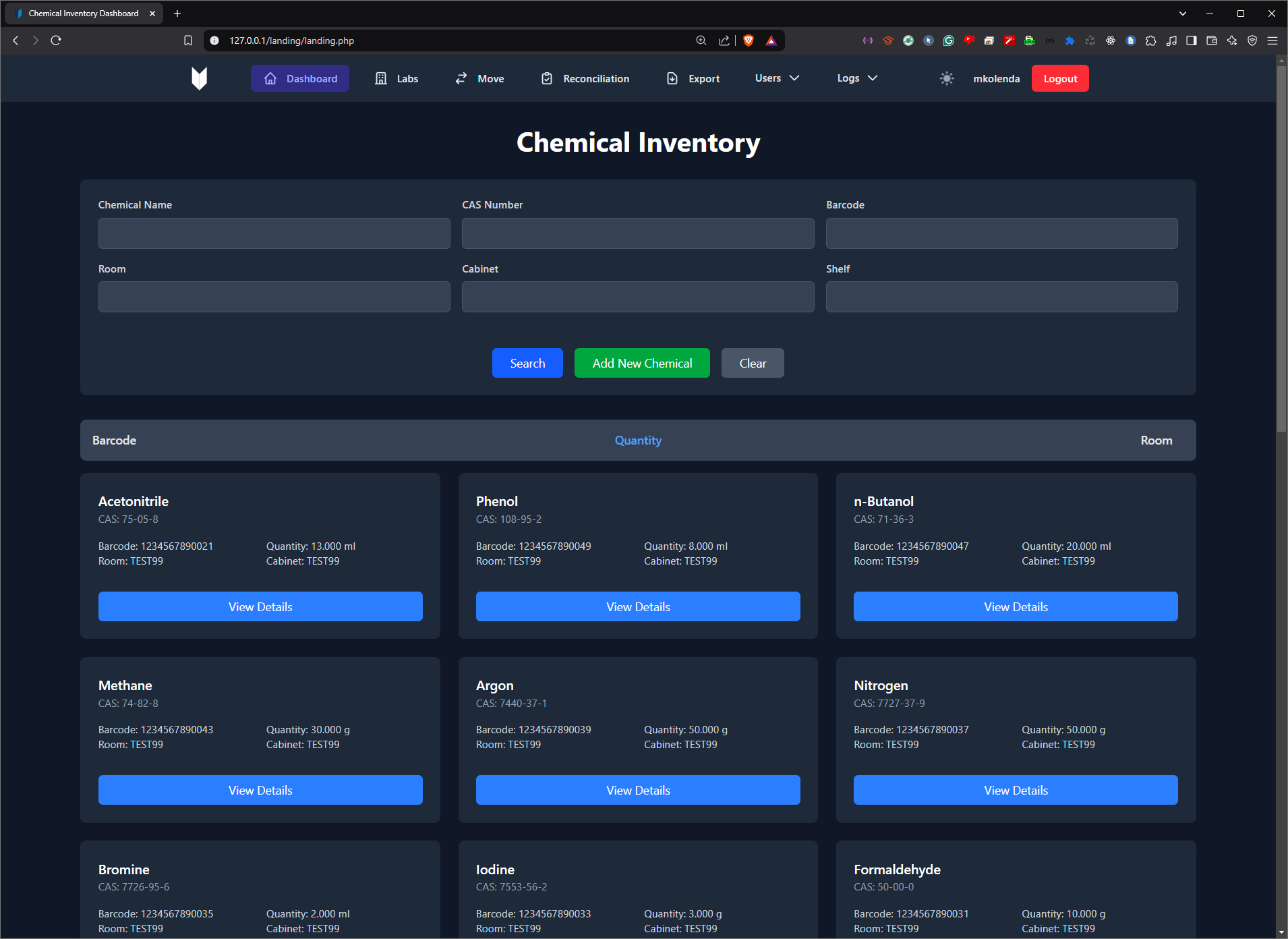Sort the list by Quantity
1288x939 pixels.
point(638,440)
